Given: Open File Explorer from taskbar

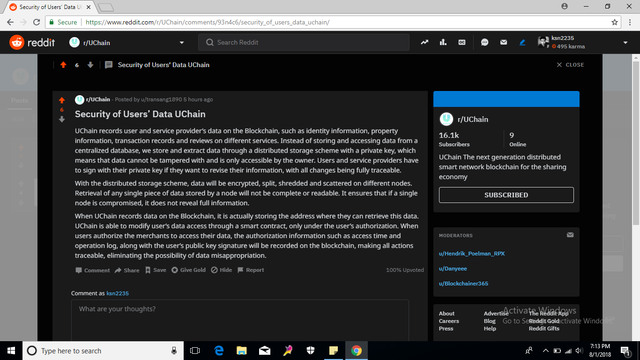Looking at the screenshot, I should [x=242, y=351].
